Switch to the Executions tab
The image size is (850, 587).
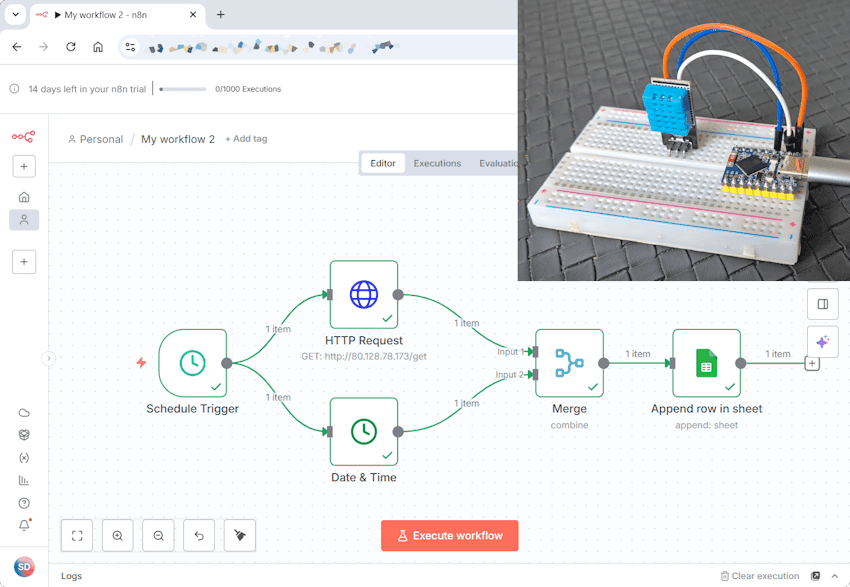[x=437, y=163]
